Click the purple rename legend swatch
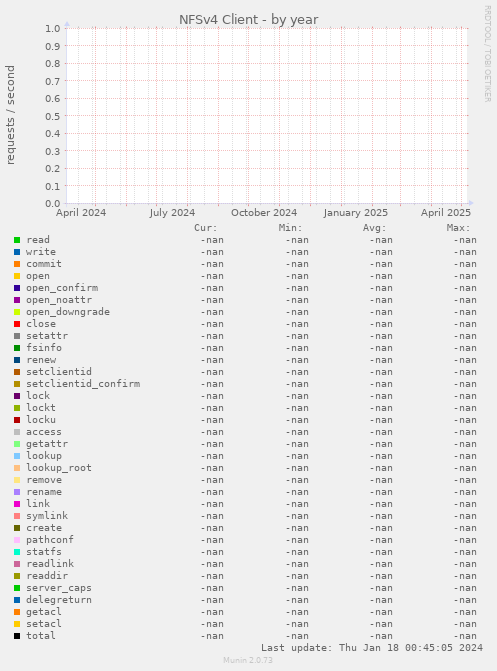This screenshot has width=497, height=671. pyautogui.click(x=17, y=492)
